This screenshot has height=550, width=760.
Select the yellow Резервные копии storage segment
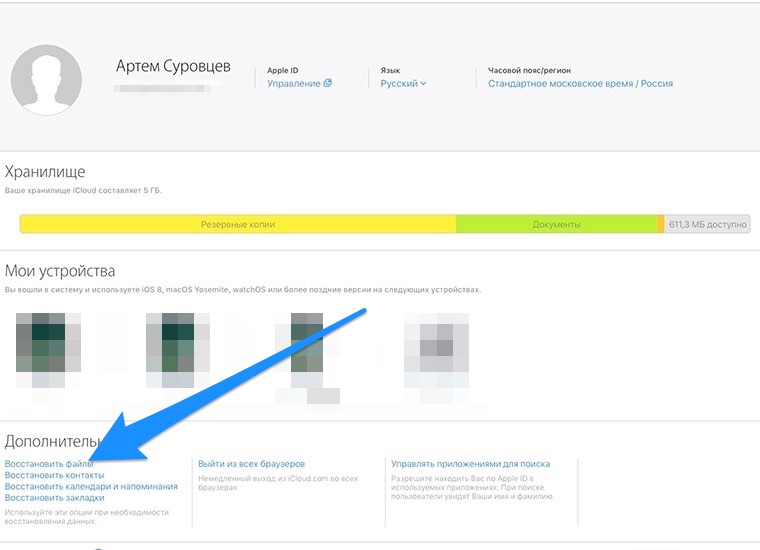238,224
